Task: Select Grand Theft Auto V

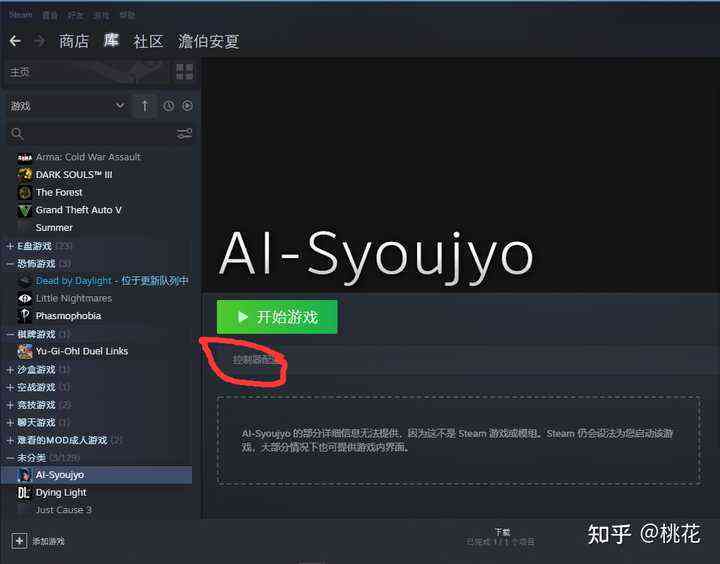Action: pyautogui.click(x=79, y=210)
